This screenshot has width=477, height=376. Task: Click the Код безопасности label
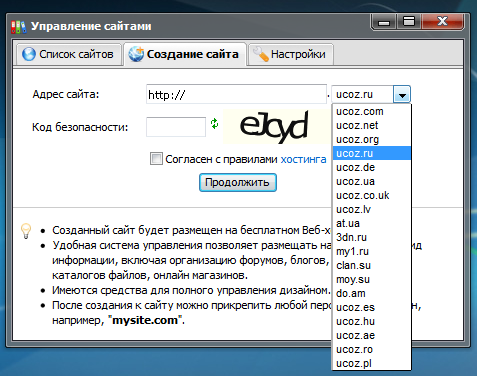(80, 127)
